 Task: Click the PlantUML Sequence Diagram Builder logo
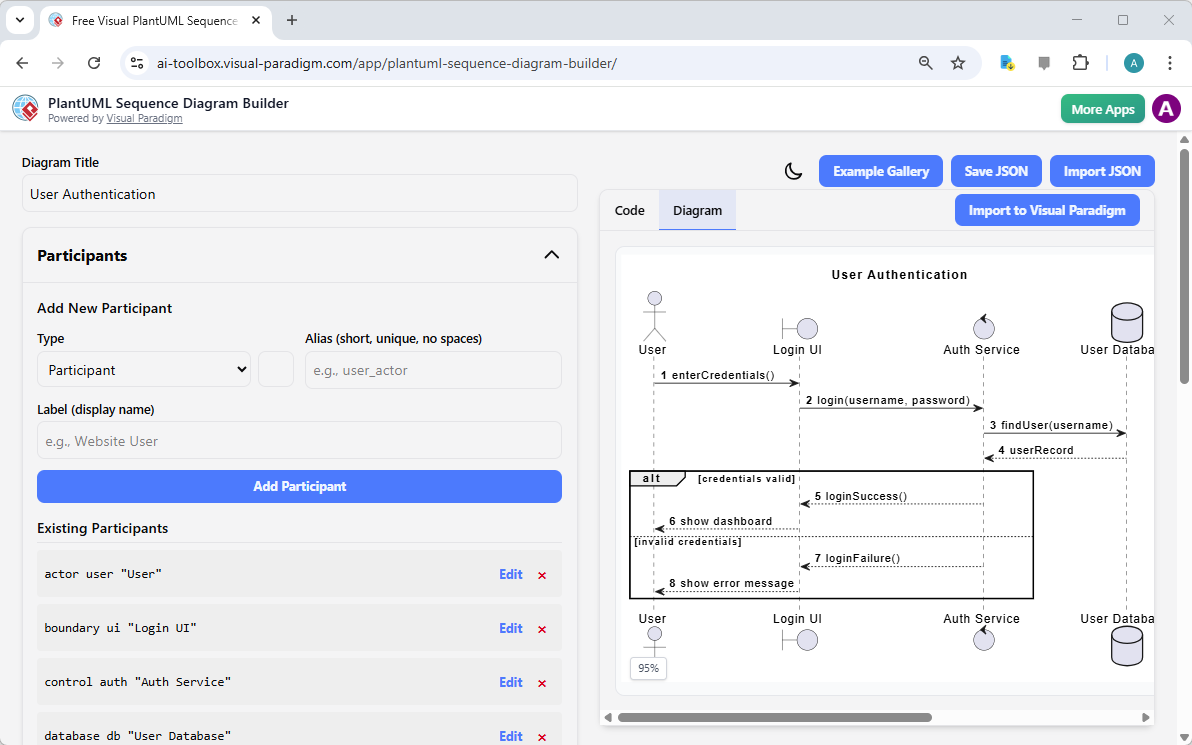click(25, 108)
